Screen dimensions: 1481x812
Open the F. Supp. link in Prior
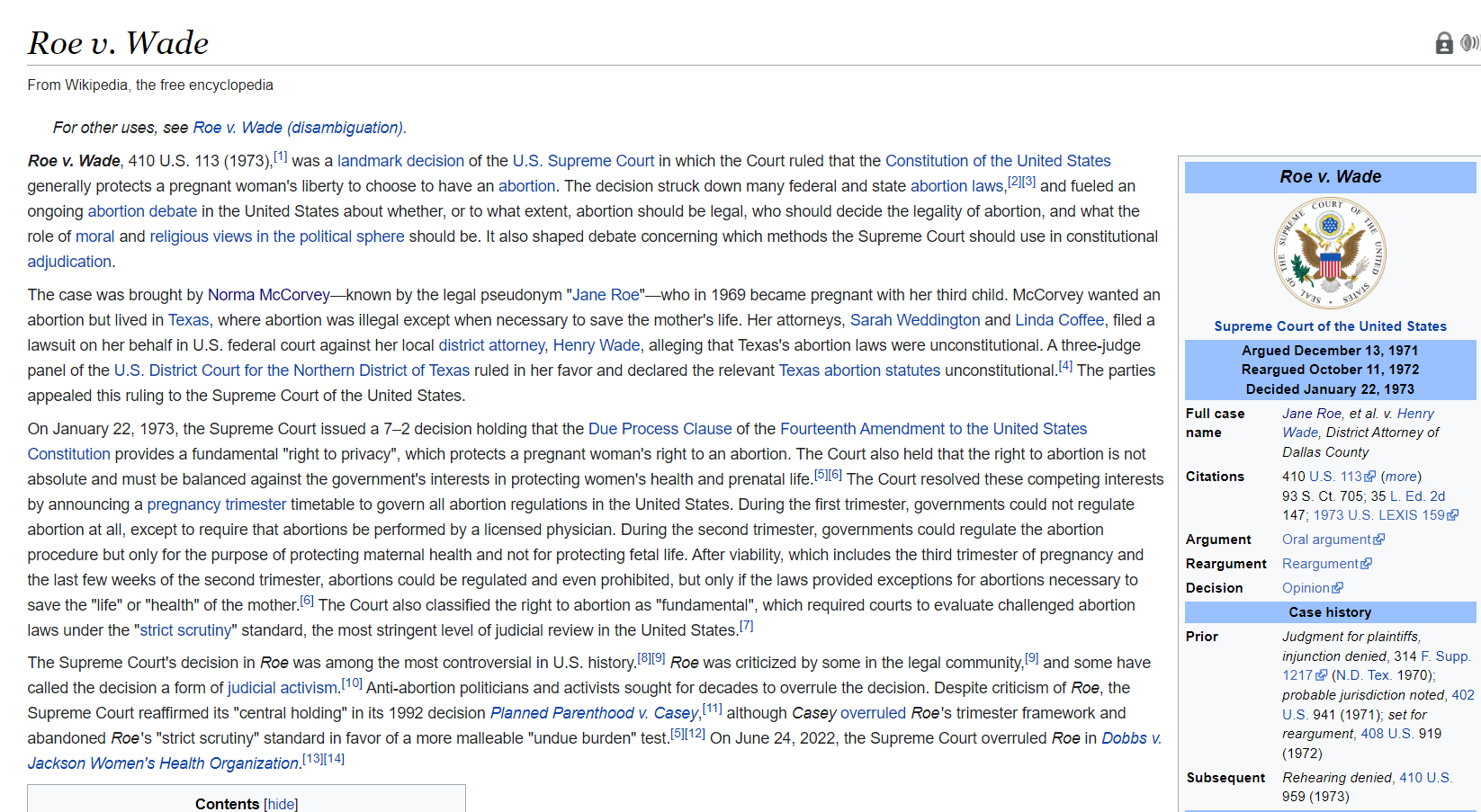[1446, 656]
